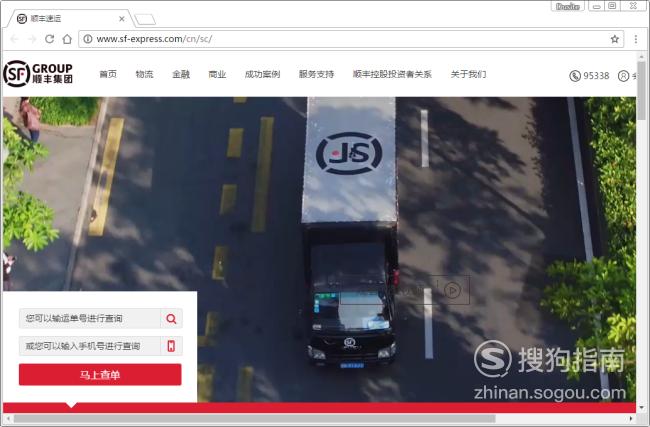The width and height of the screenshot is (650, 427).
Task: View site information icon in address bar
Action: point(87,39)
